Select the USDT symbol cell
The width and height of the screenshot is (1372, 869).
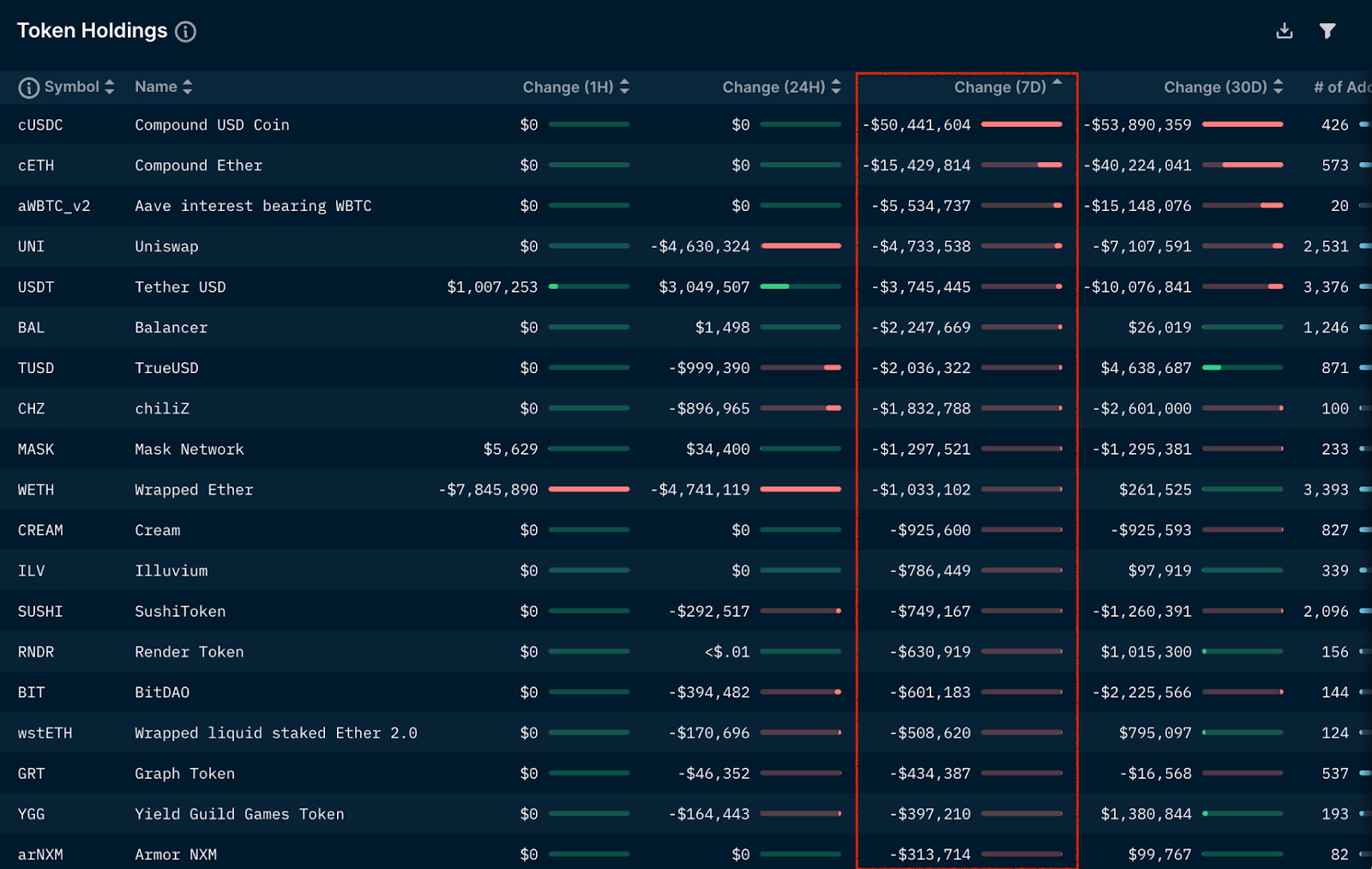(x=36, y=287)
